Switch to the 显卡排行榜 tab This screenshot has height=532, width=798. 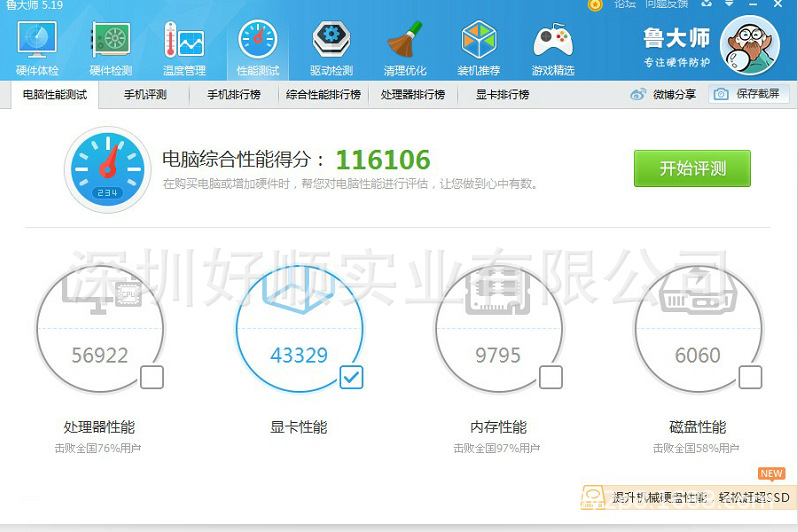(x=502, y=95)
